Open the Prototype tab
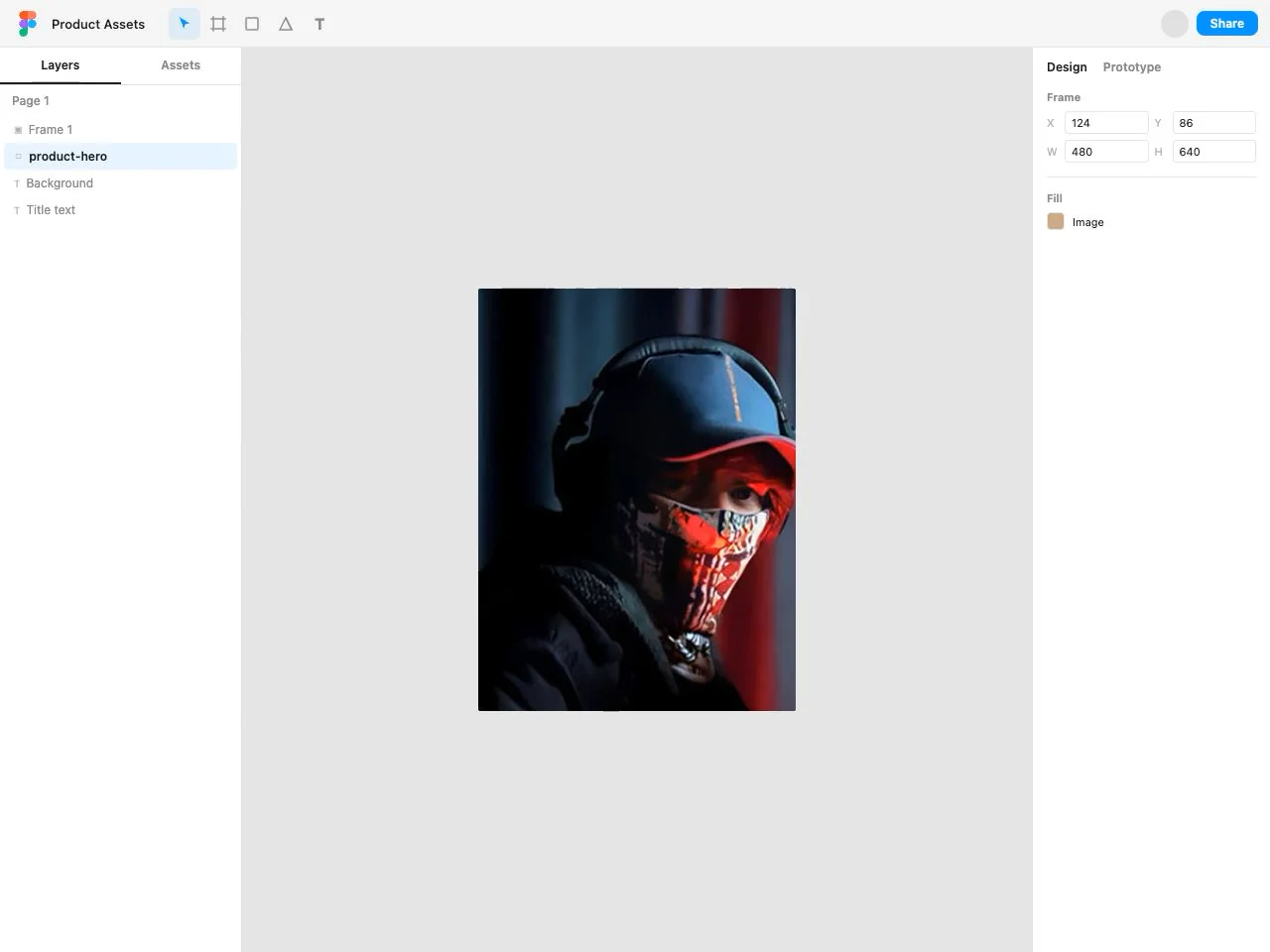Viewport: 1270px width, 952px height. pos(1132,67)
